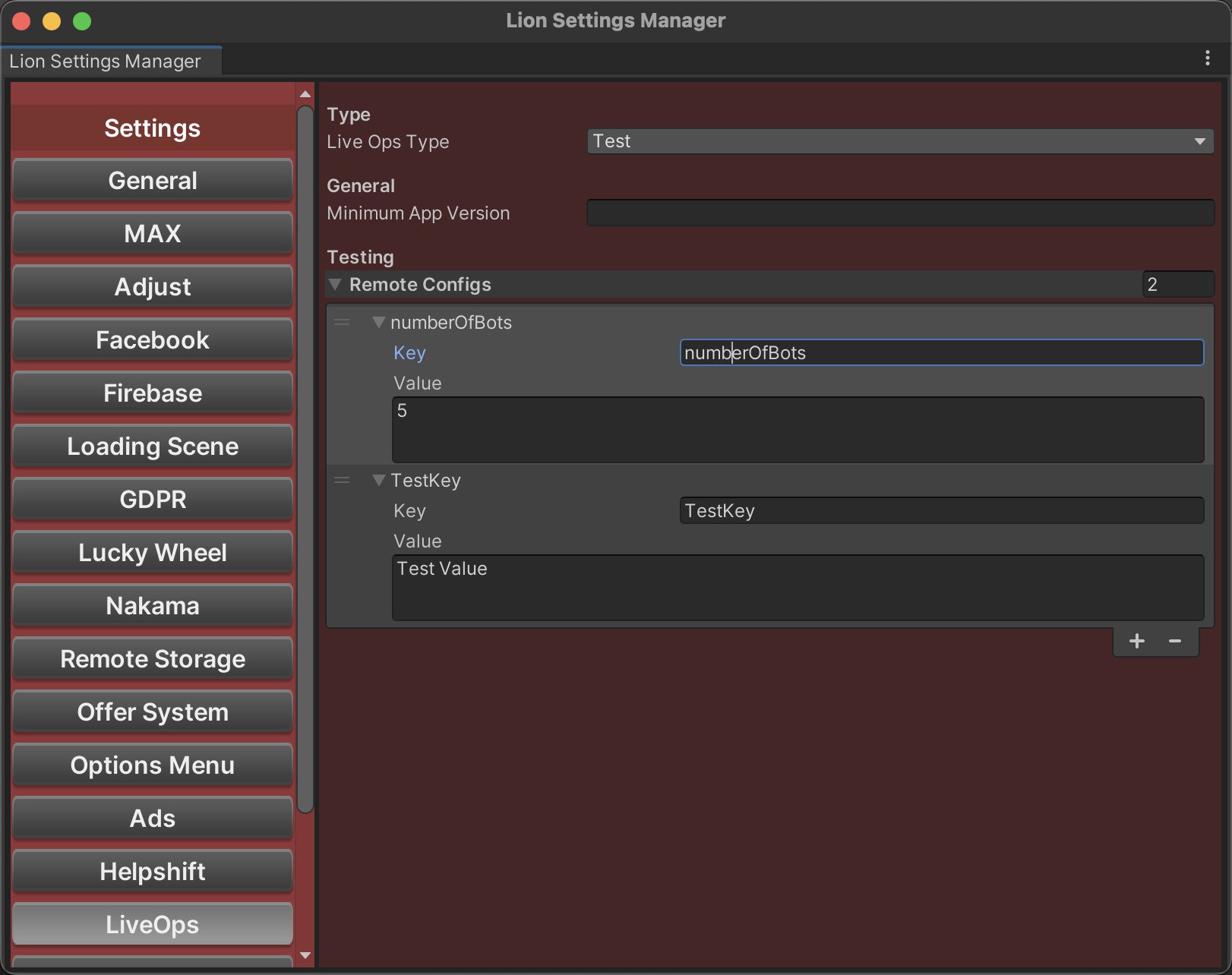1232x975 pixels.
Task: Open the General settings section
Action: pos(153,181)
